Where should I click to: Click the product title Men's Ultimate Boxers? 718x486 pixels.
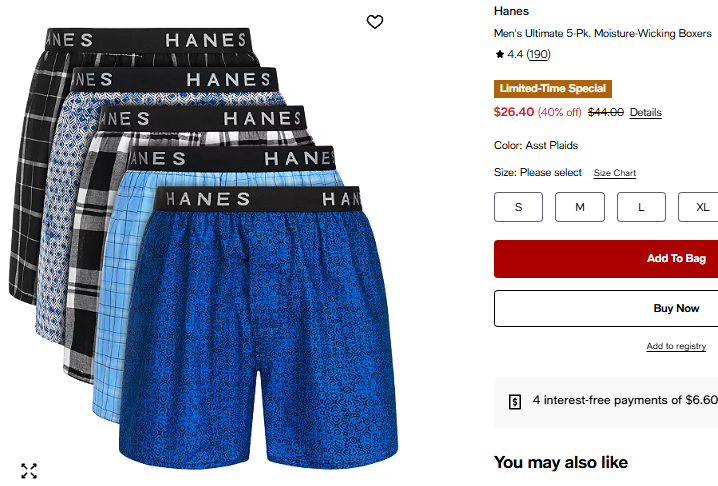[x=603, y=33]
